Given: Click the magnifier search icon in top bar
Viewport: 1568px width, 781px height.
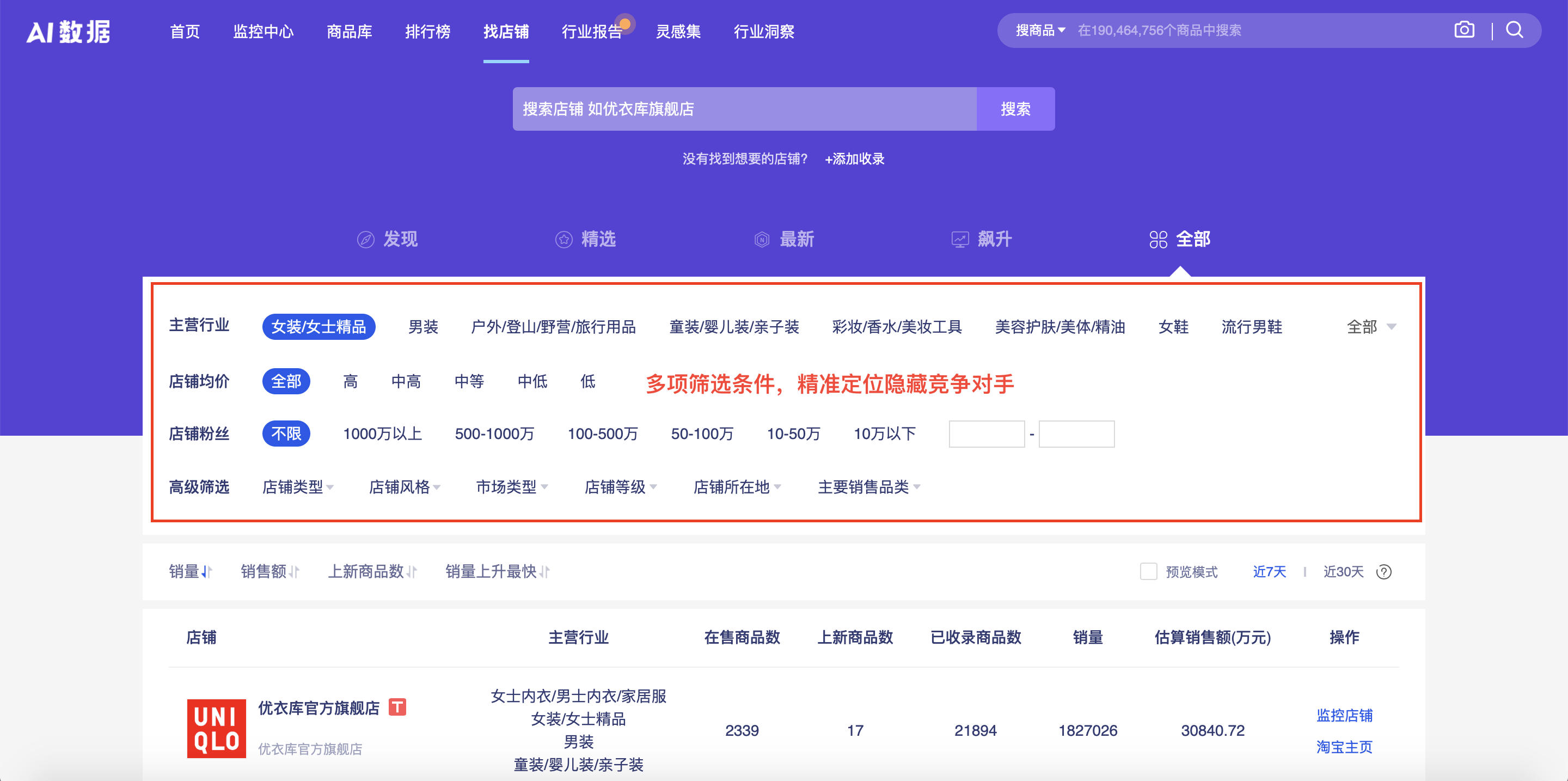Looking at the screenshot, I should point(1515,30).
